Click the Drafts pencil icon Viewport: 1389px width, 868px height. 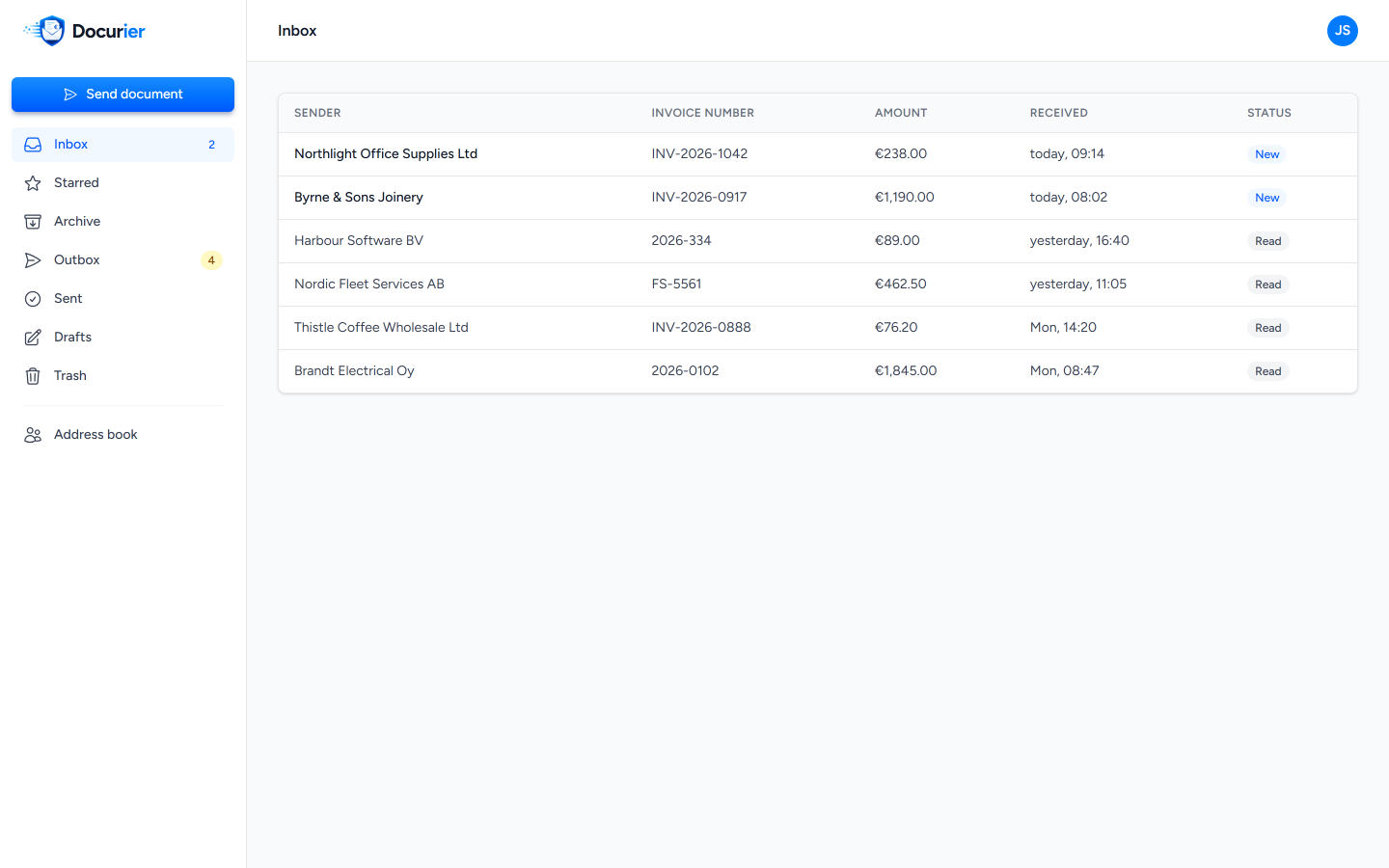click(33, 338)
